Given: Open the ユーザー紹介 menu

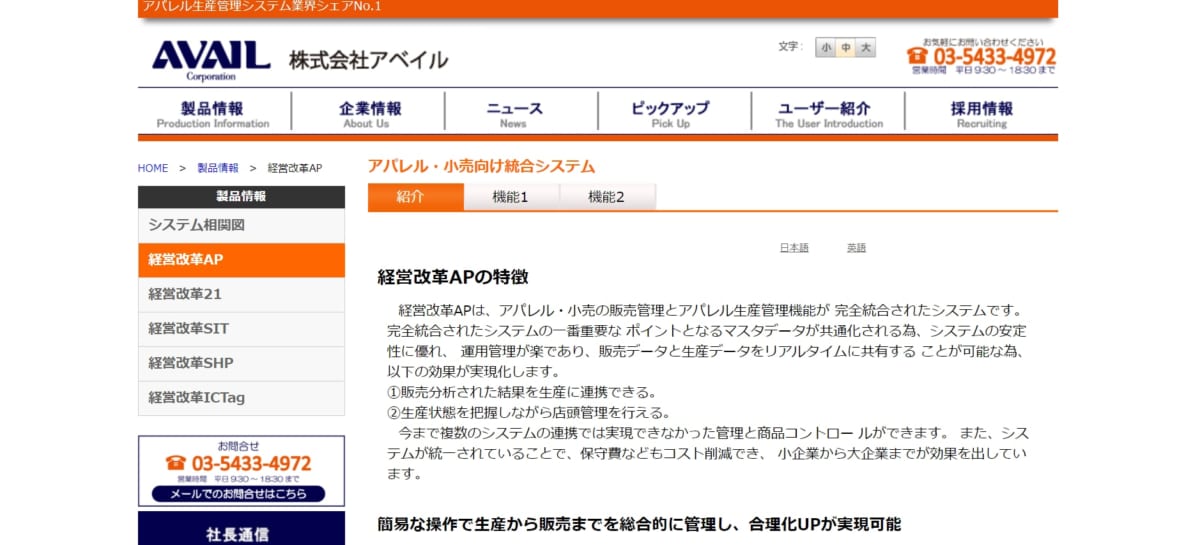Looking at the screenshot, I should click(x=827, y=113).
